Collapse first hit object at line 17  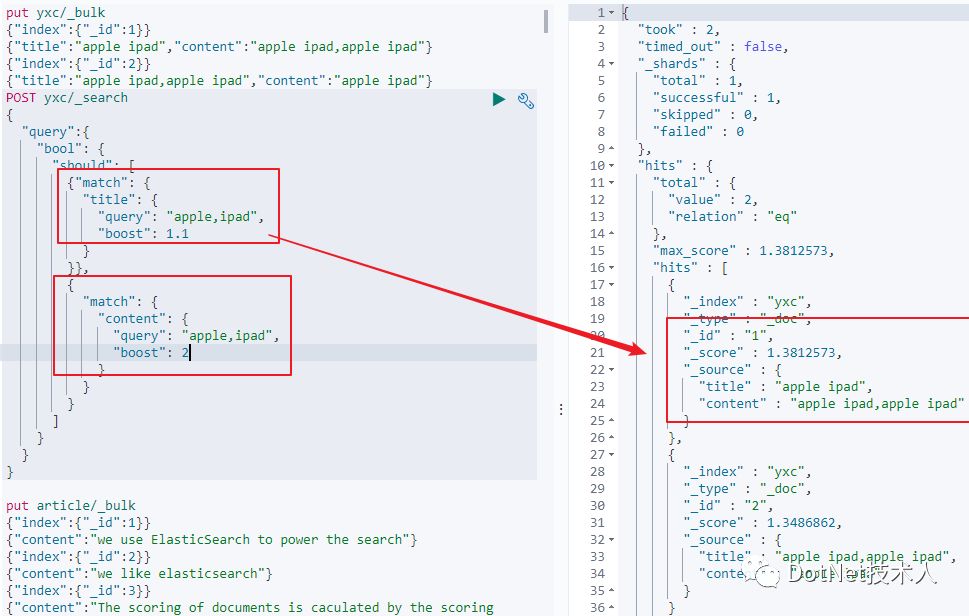pyautogui.click(x=612, y=284)
